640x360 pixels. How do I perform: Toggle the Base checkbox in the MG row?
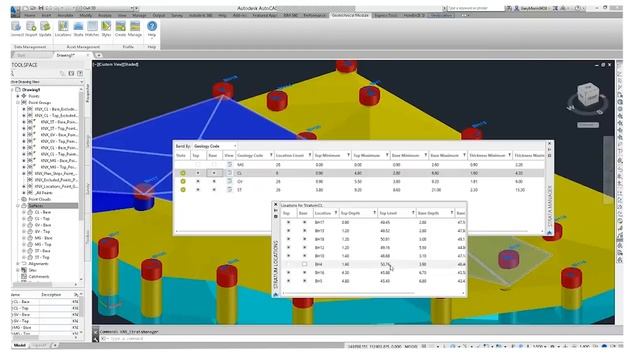pos(213,164)
